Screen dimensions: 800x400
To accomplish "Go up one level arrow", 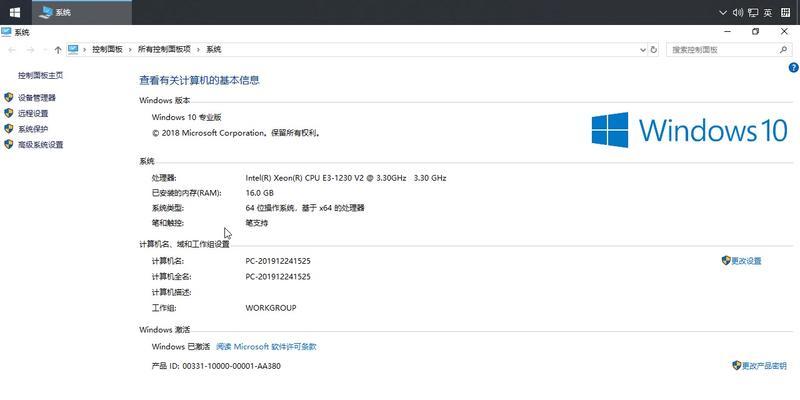I will click(x=58, y=49).
